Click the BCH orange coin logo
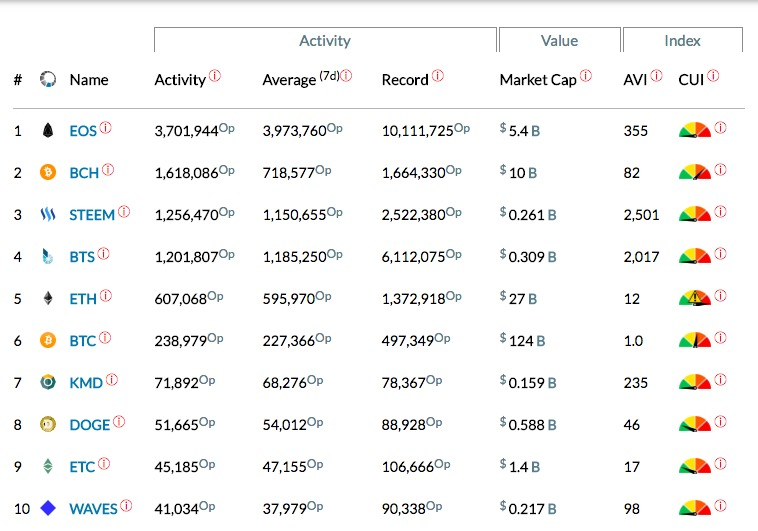This screenshot has width=758, height=531. [48, 172]
